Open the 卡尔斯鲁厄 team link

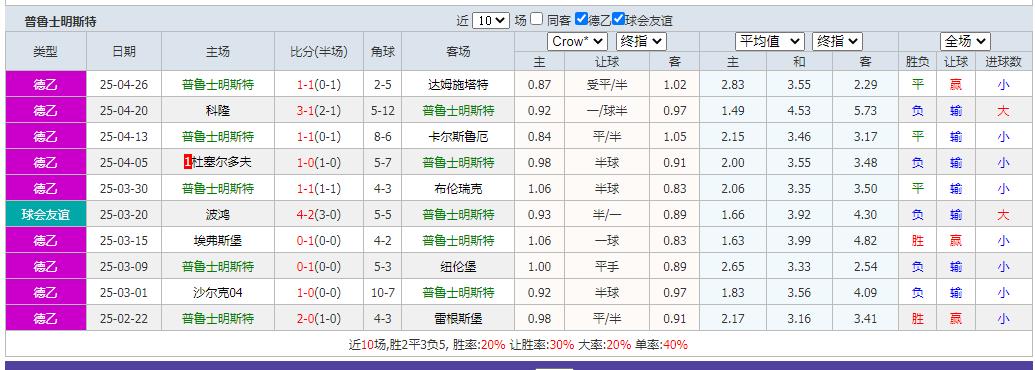pos(458,137)
